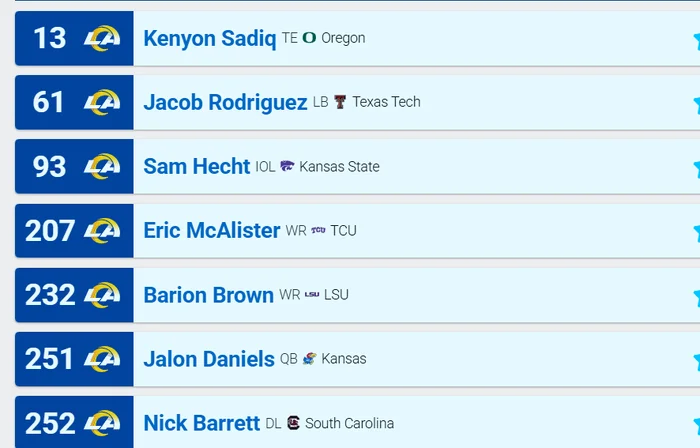This screenshot has height=448, width=700.
Task: Click the Oregon college logo
Action: [309, 38]
